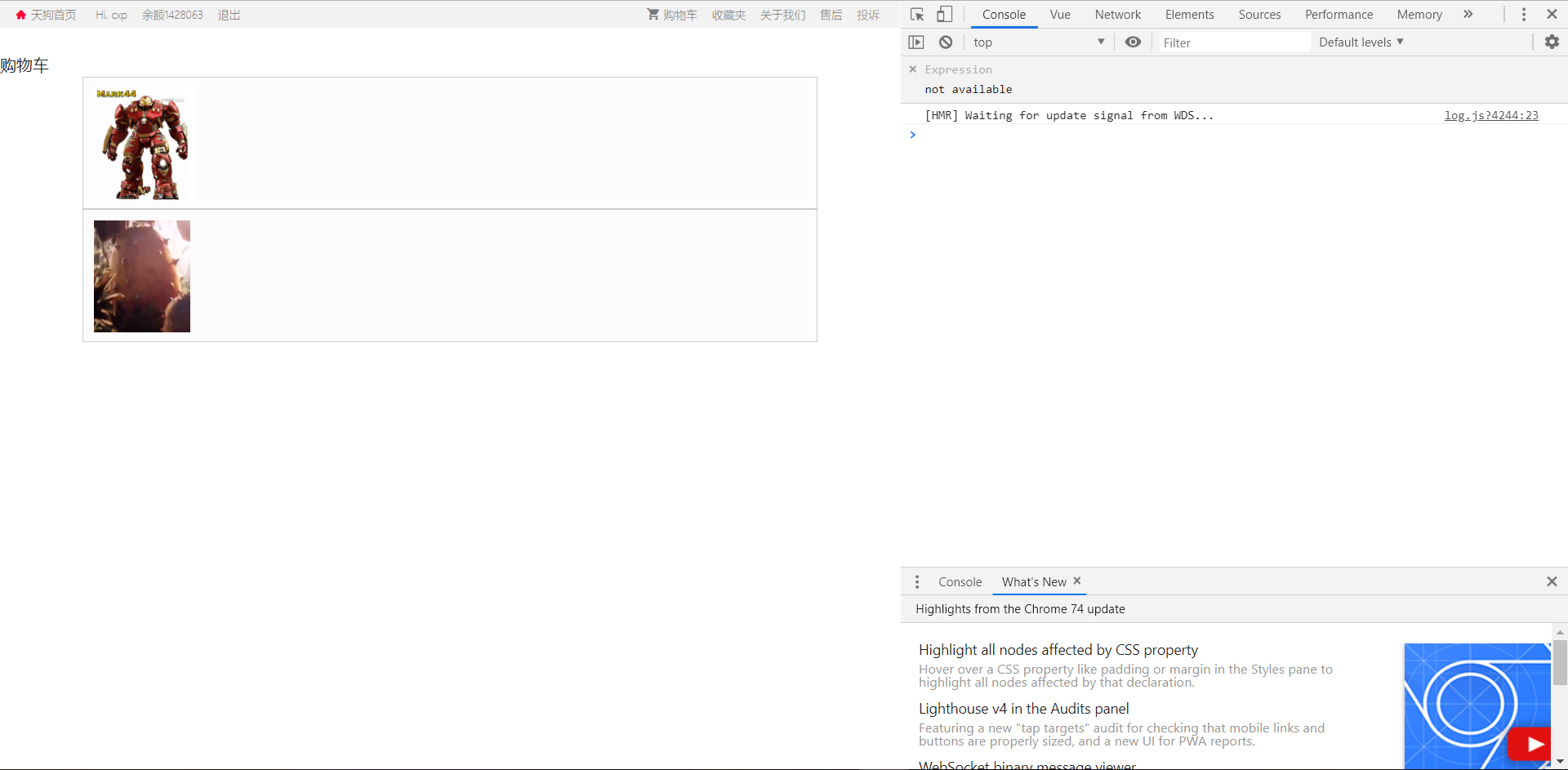Screen dimensions: 1568x770
Task: Click the console Filter input field
Action: [1234, 42]
